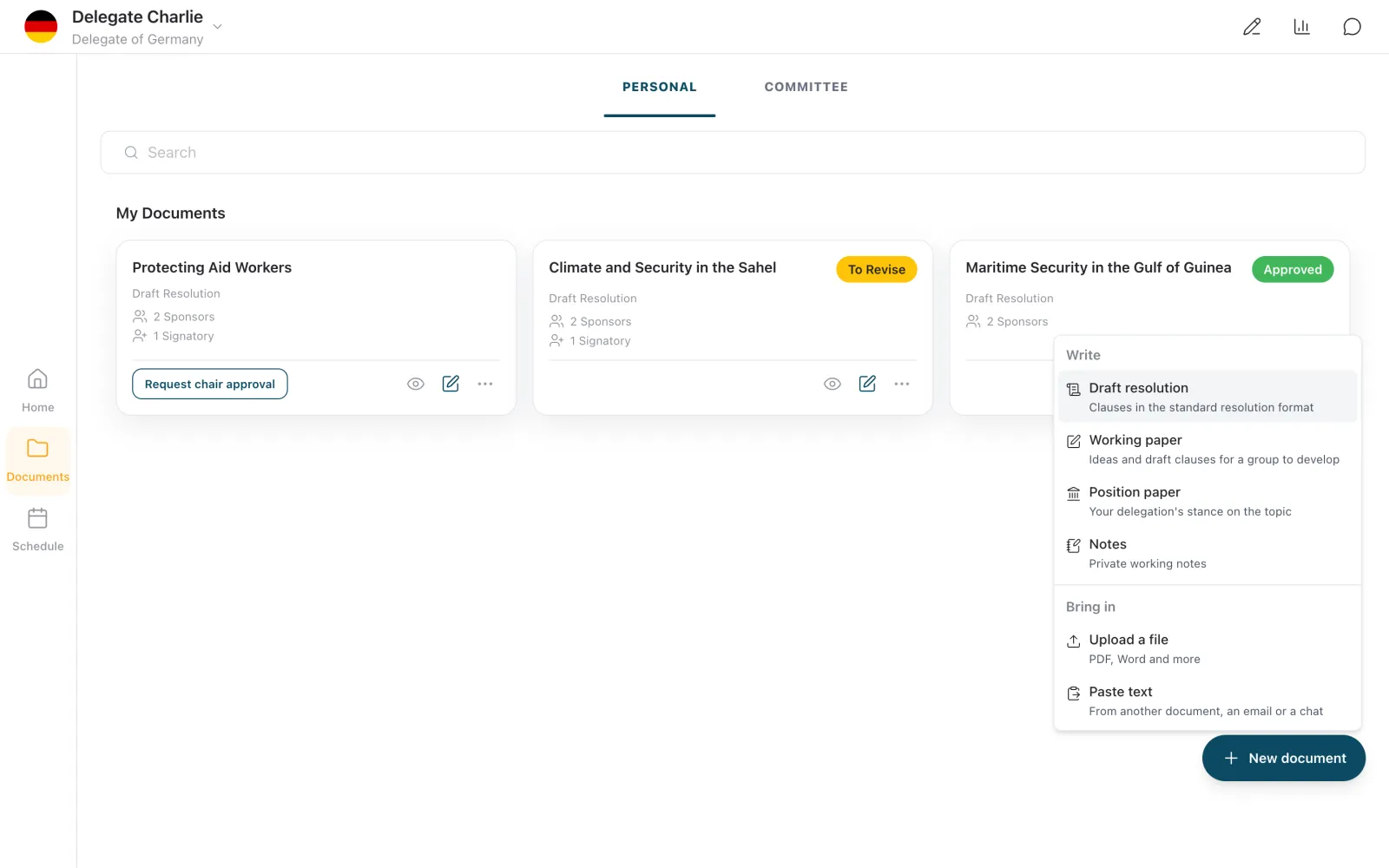The height and width of the screenshot is (868, 1389).
Task: Choose Position paper from the menu
Action: (x=1208, y=501)
